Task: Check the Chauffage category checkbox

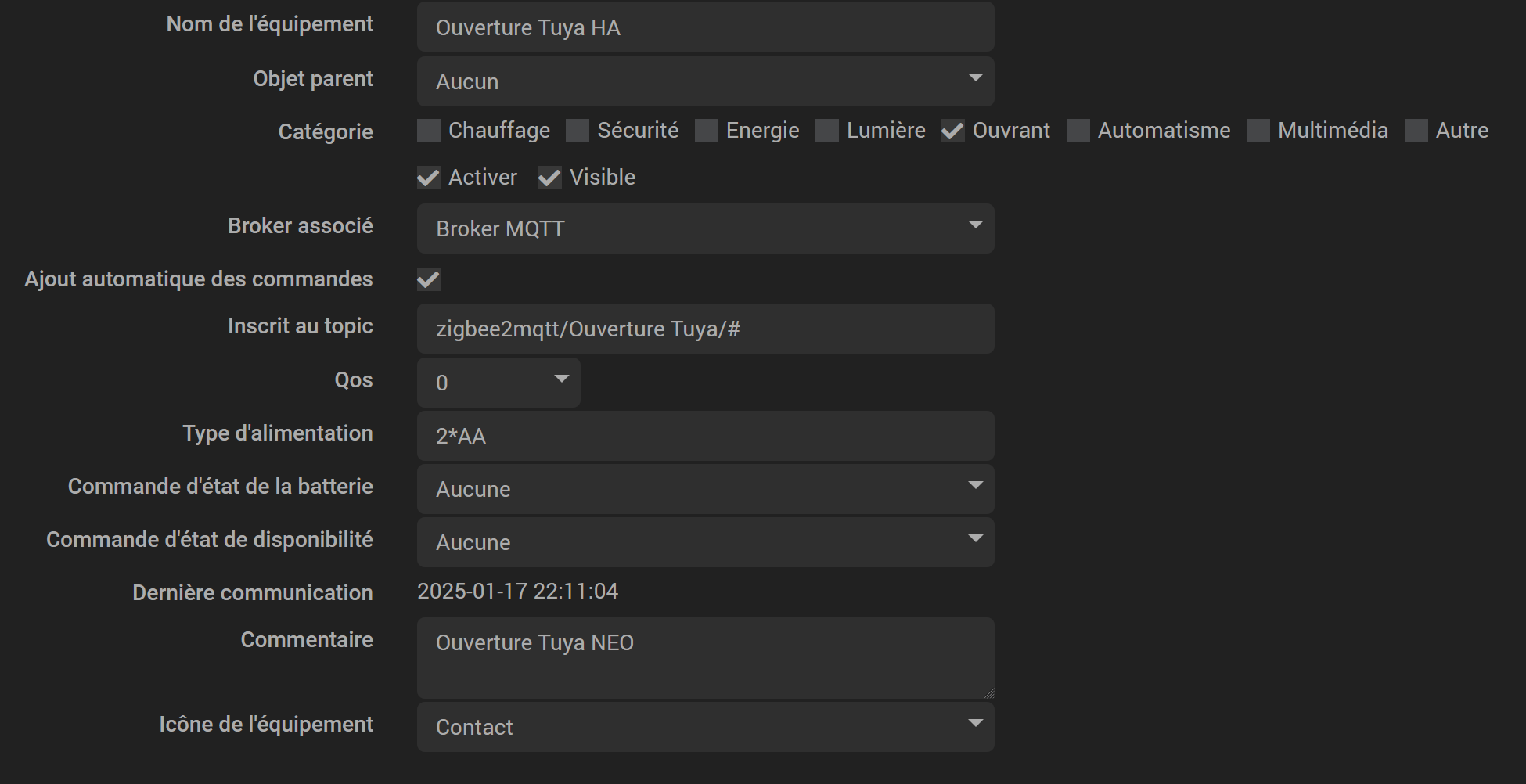Action: point(429,131)
